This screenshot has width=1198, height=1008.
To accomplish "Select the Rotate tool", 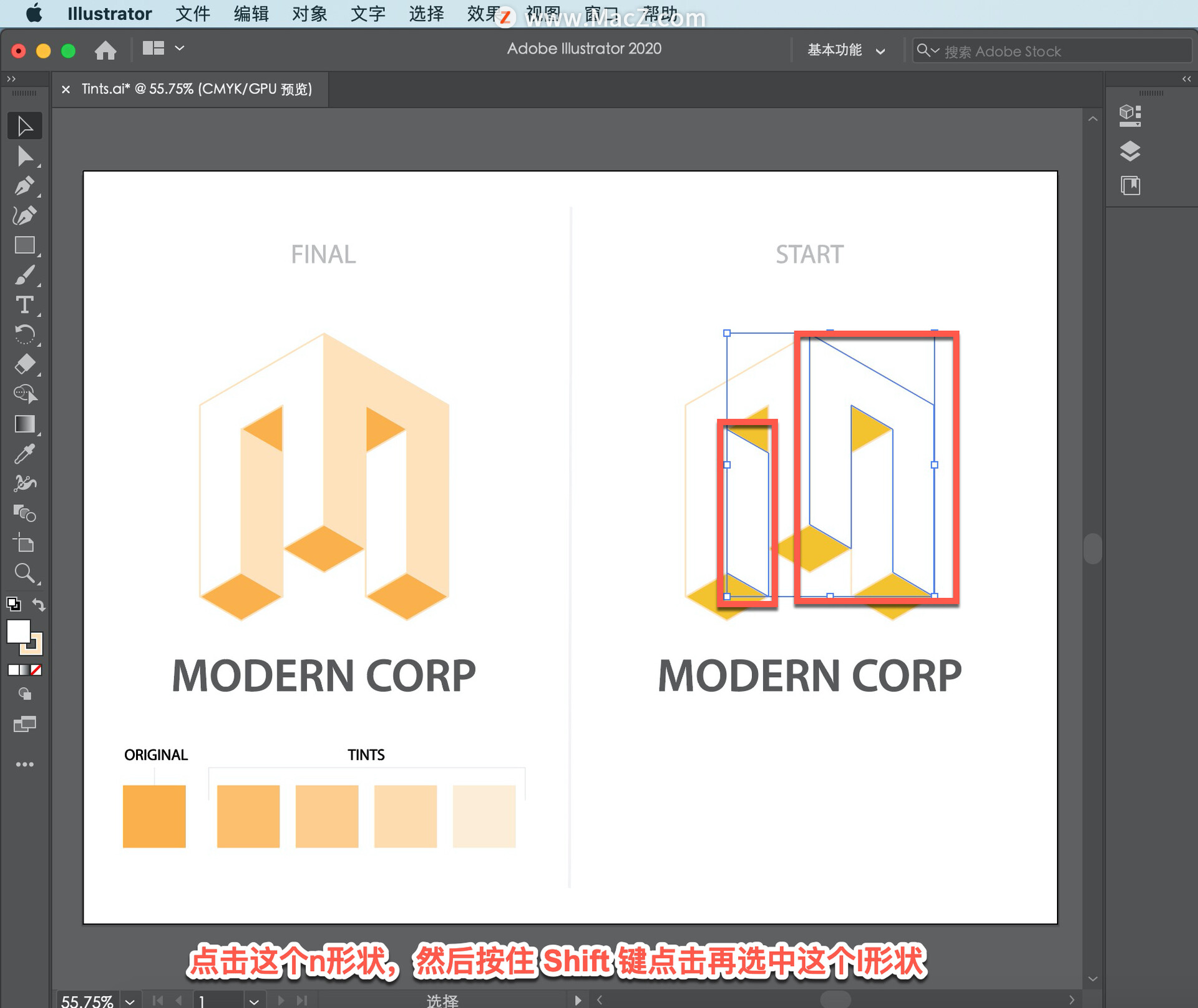I will coord(25,335).
